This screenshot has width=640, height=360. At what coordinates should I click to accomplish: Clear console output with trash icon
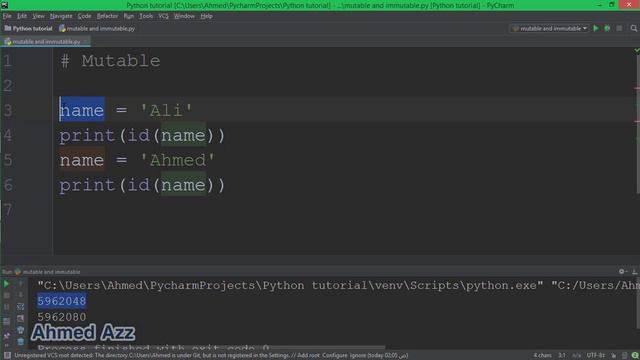pyautogui.click(x=20, y=342)
